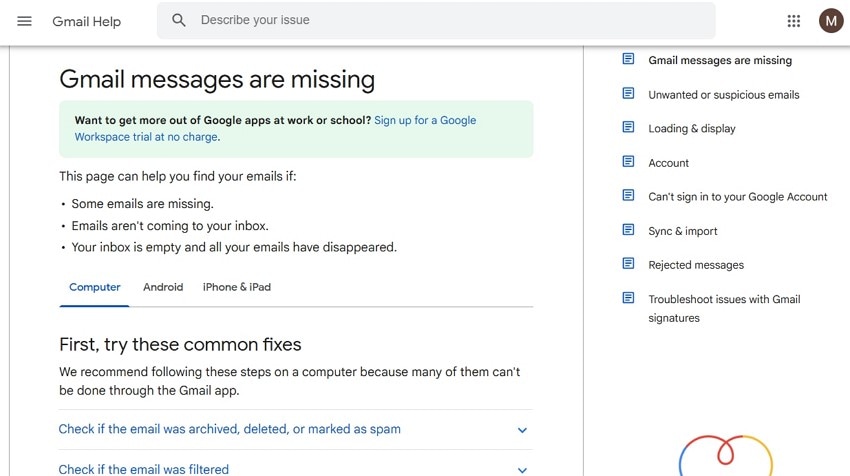Expand the email was filtered section
This screenshot has width=850, height=476.
143,469
